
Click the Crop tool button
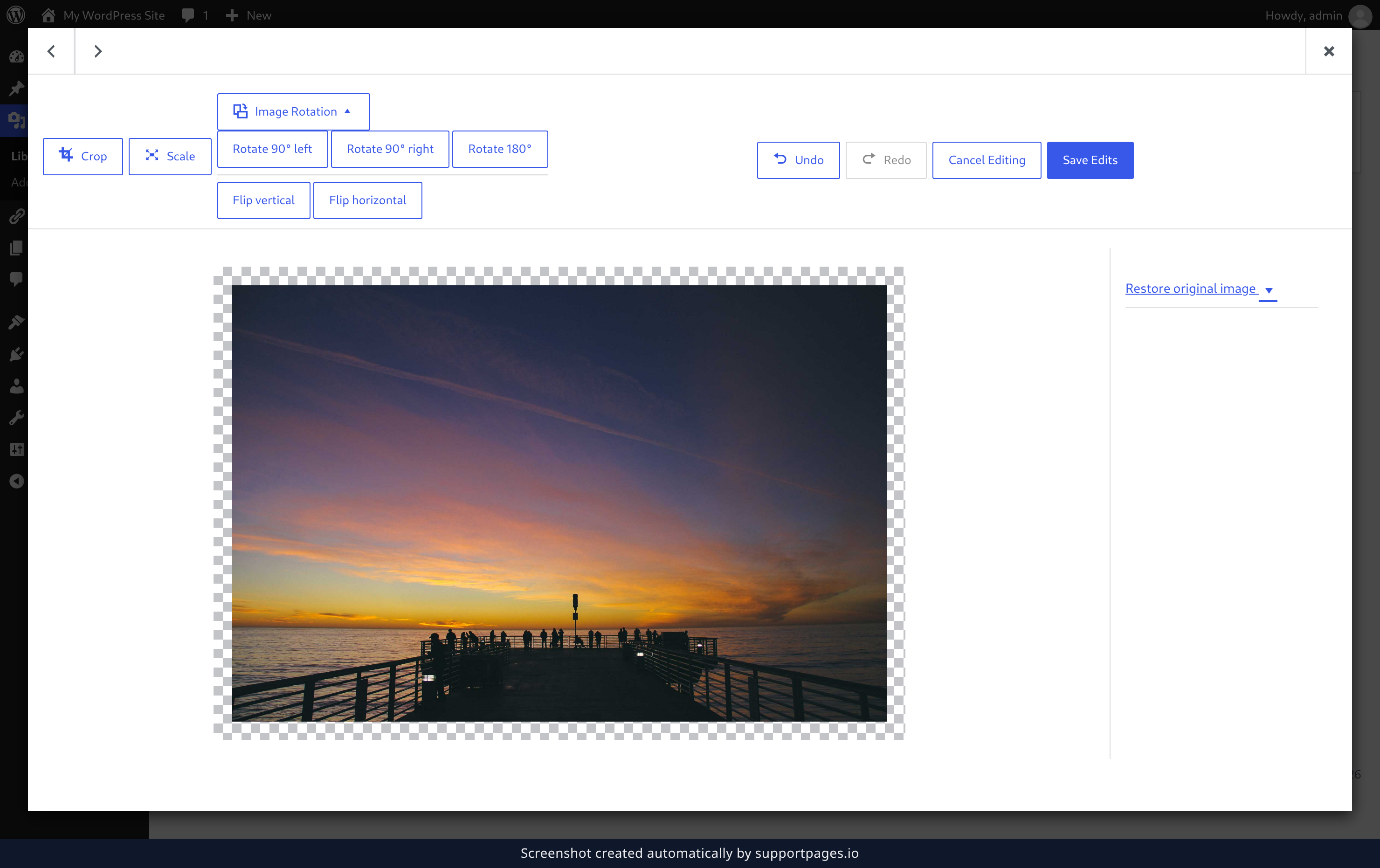83,156
